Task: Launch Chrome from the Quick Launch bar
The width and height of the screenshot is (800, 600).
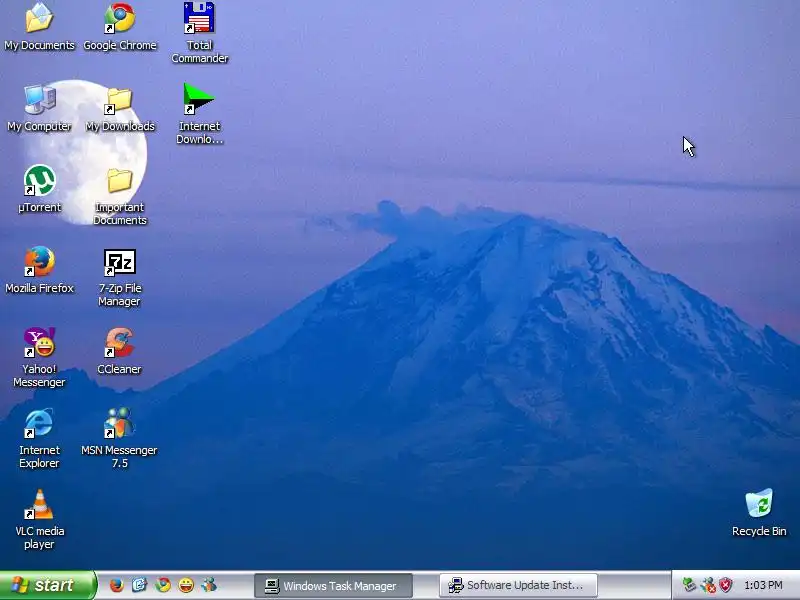Action: [163, 585]
